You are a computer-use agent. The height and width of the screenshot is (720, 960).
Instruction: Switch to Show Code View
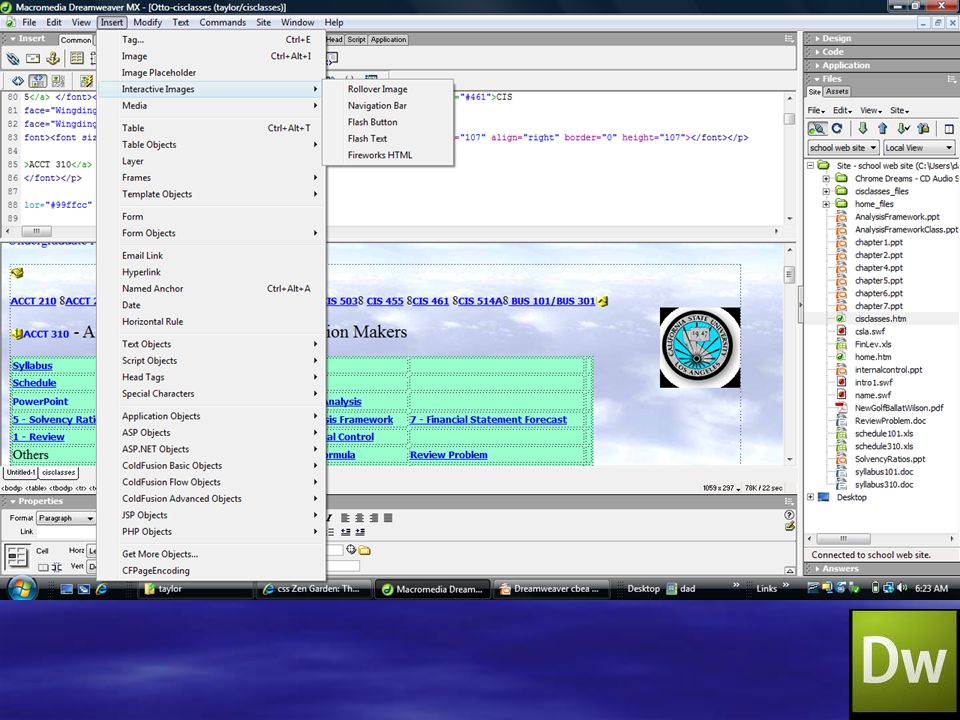(18, 81)
